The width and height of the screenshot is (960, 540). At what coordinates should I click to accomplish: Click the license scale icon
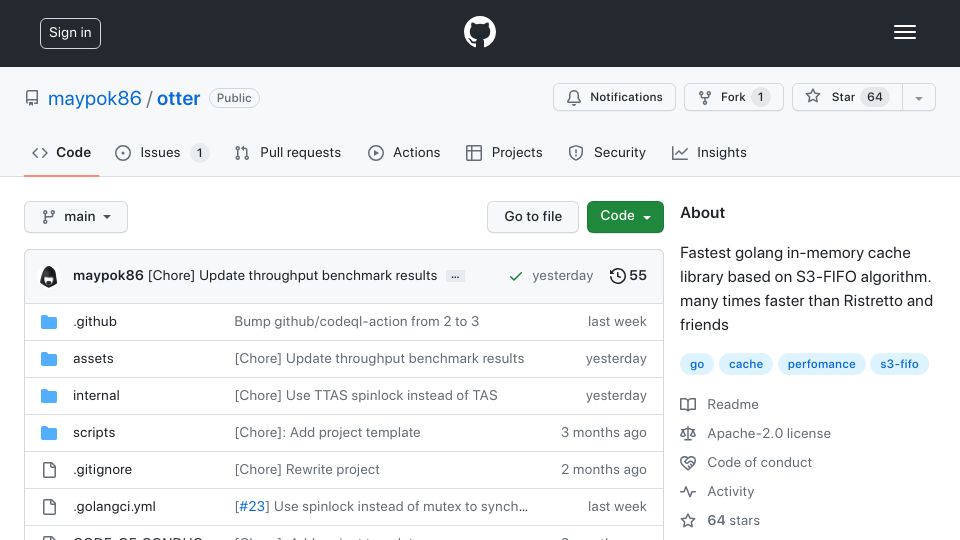pos(688,433)
